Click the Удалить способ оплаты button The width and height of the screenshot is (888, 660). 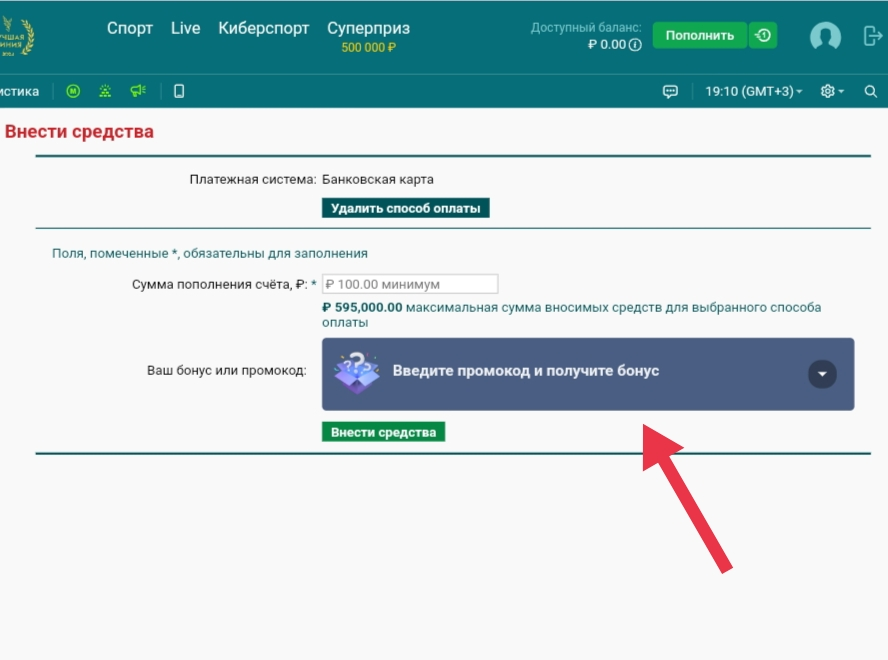(x=405, y=208)
